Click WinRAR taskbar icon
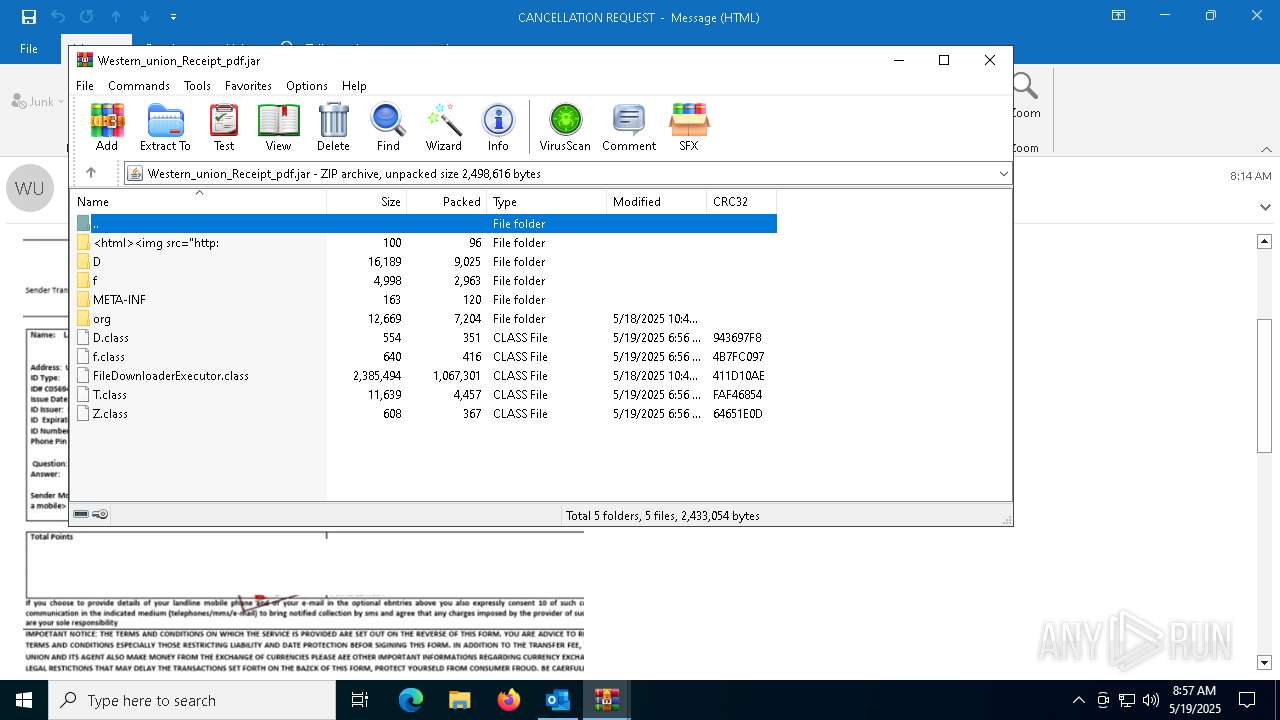1280x720 pixels. pyautogui.click(x=607, y=700)
